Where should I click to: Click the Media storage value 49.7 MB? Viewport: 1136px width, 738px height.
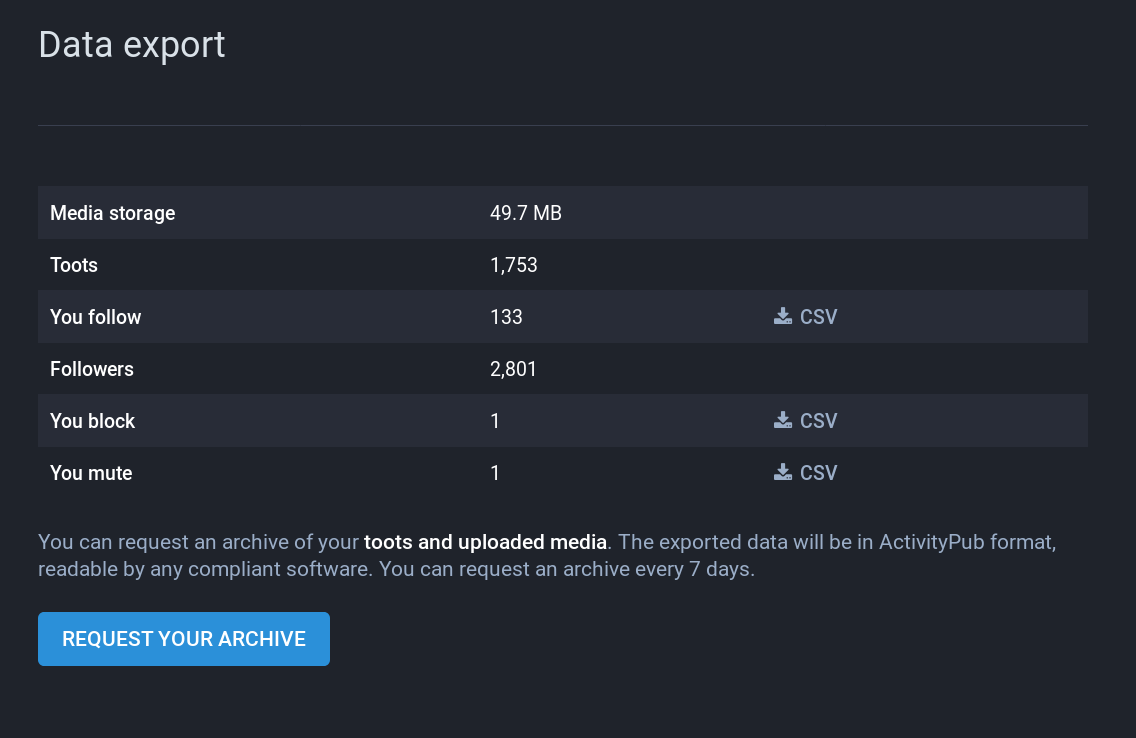click(x=525, y=212)
